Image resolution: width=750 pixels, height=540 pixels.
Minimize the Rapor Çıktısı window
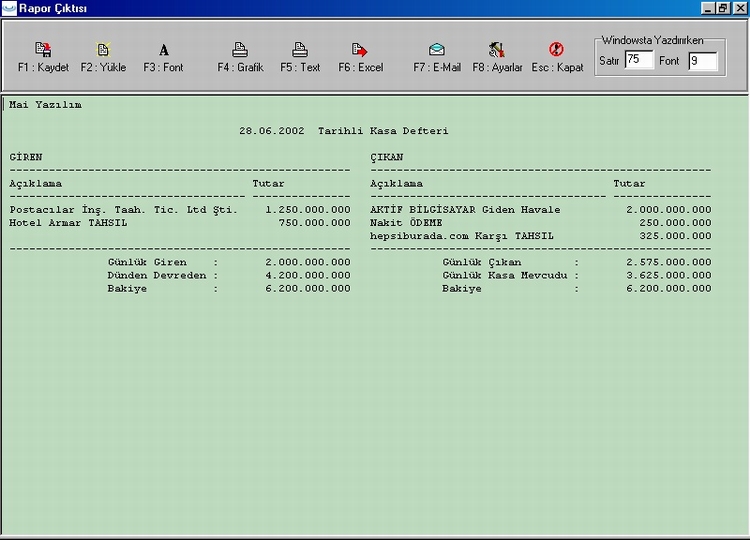(x=708, y=8)
